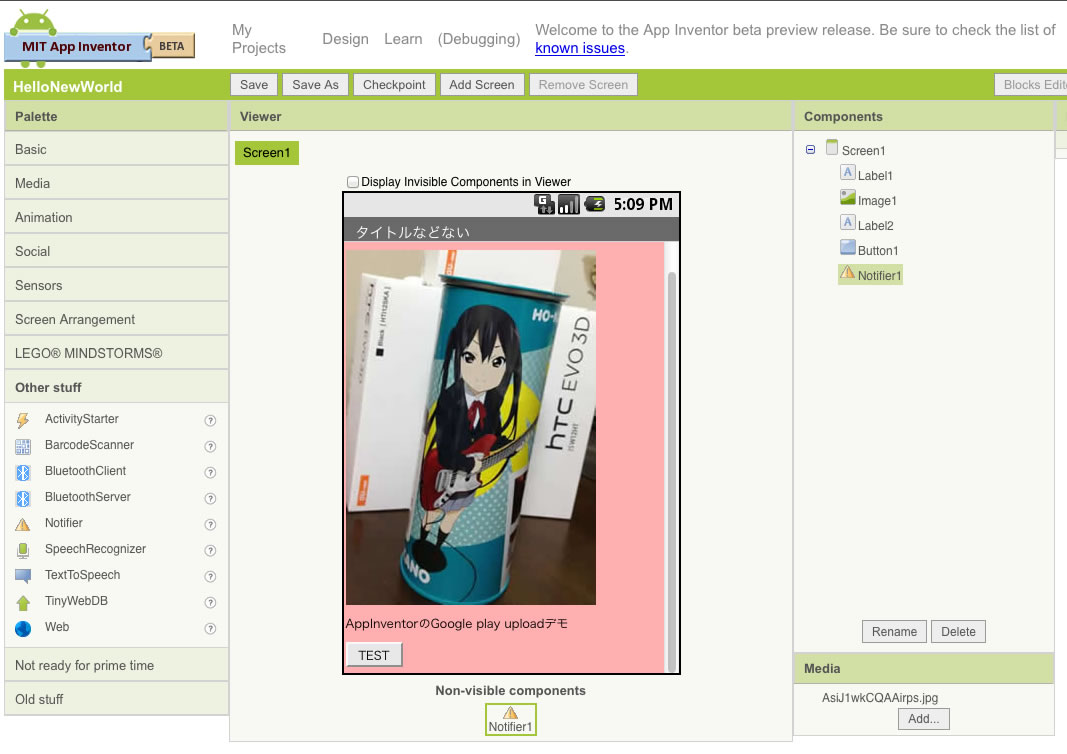This screenshot has height=754, width=1067.
Task: Click the HelloNewWorld project name
Action: [x=67, y=86]
